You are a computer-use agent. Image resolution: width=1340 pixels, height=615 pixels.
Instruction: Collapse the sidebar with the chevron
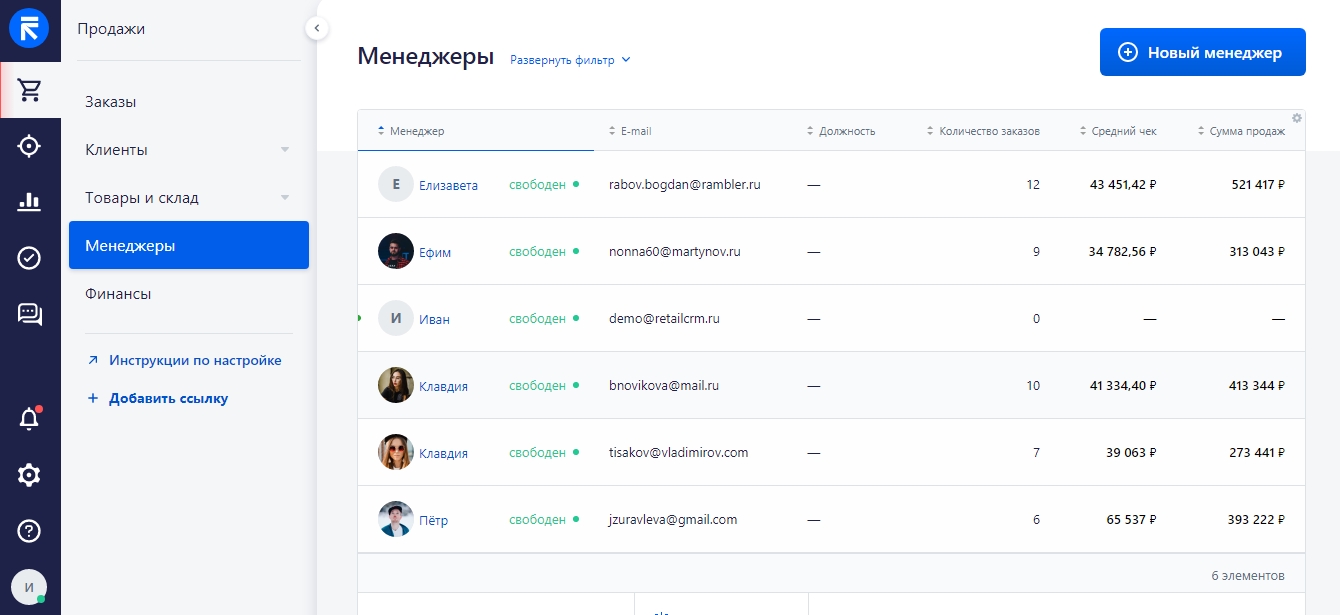[317, 28]
